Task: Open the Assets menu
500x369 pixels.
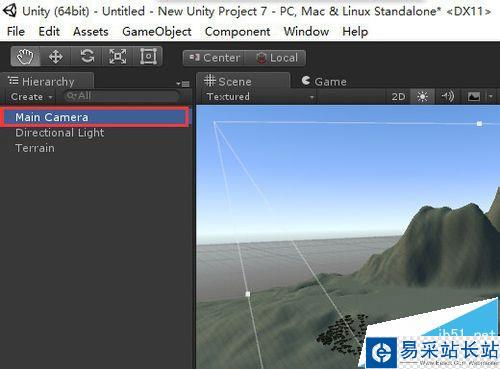Action: pyautogui.click(x=91, y=31)
